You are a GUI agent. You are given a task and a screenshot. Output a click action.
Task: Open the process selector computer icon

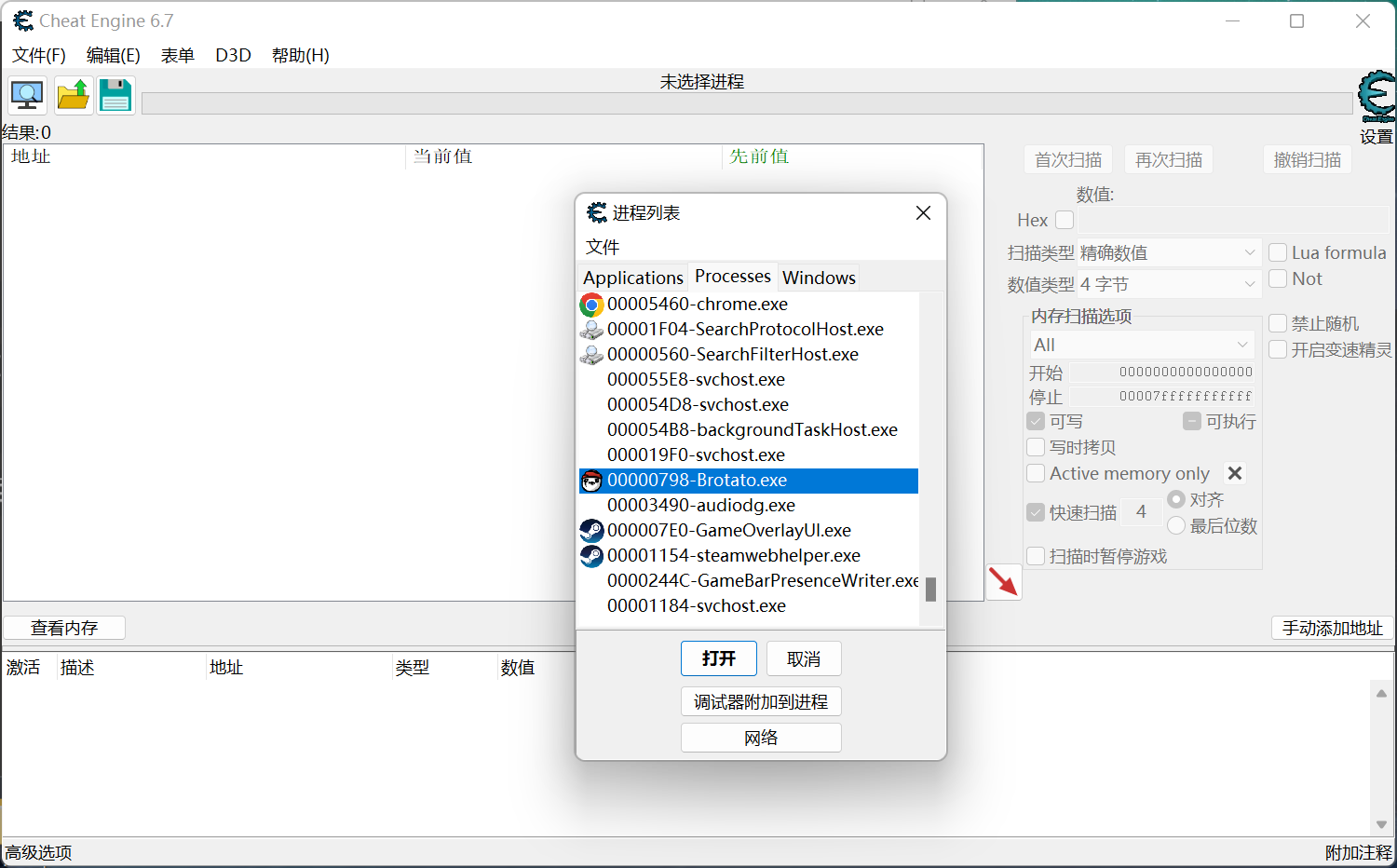(x=27, y=95)
